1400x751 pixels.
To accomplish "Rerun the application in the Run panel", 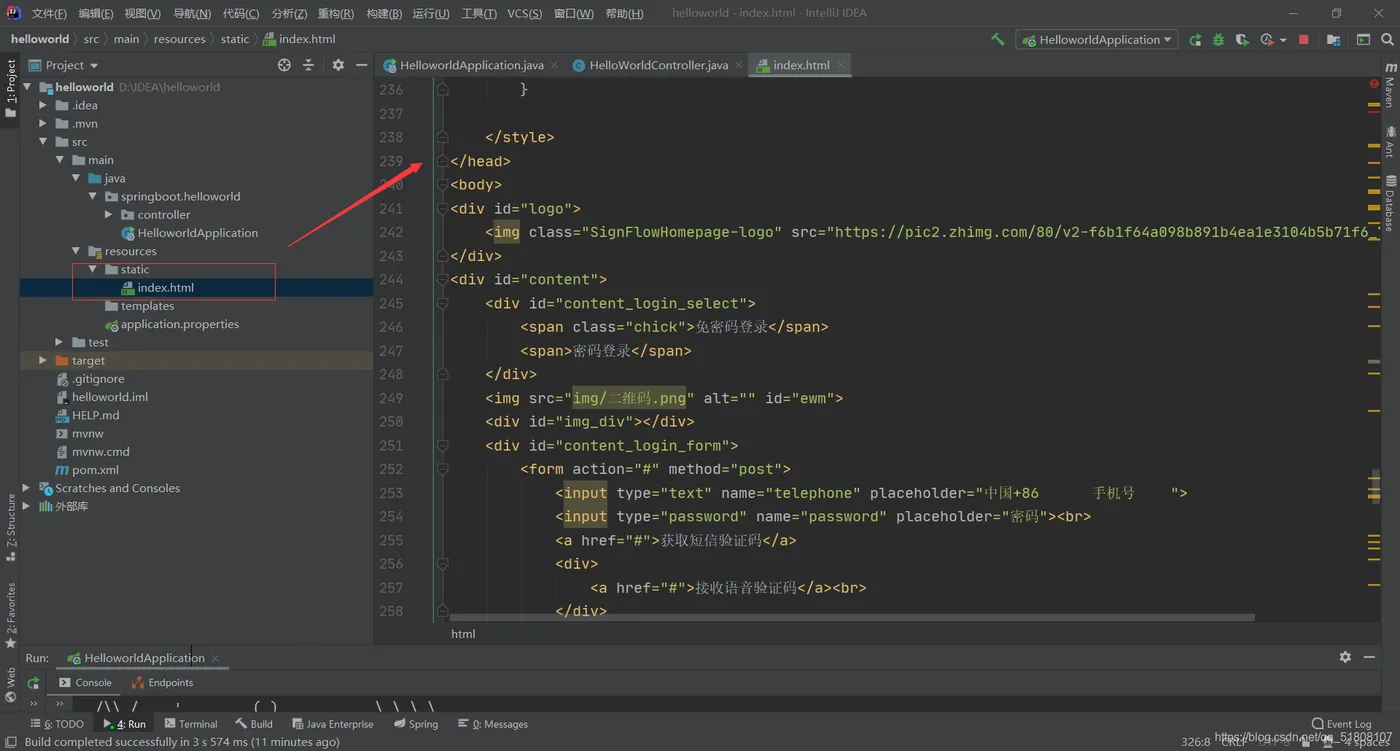I will pyautogui.click(x=33, y=683).
